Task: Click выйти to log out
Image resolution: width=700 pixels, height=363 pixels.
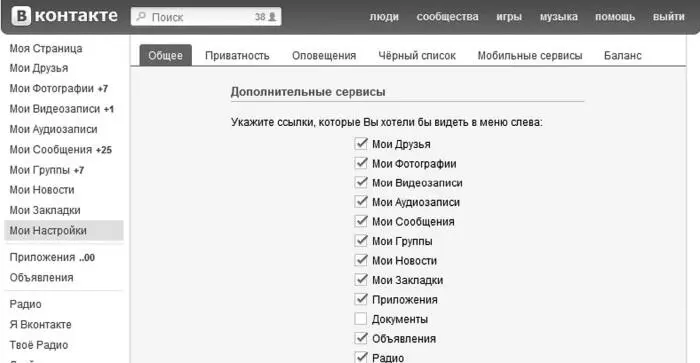Action: [668, 17]
